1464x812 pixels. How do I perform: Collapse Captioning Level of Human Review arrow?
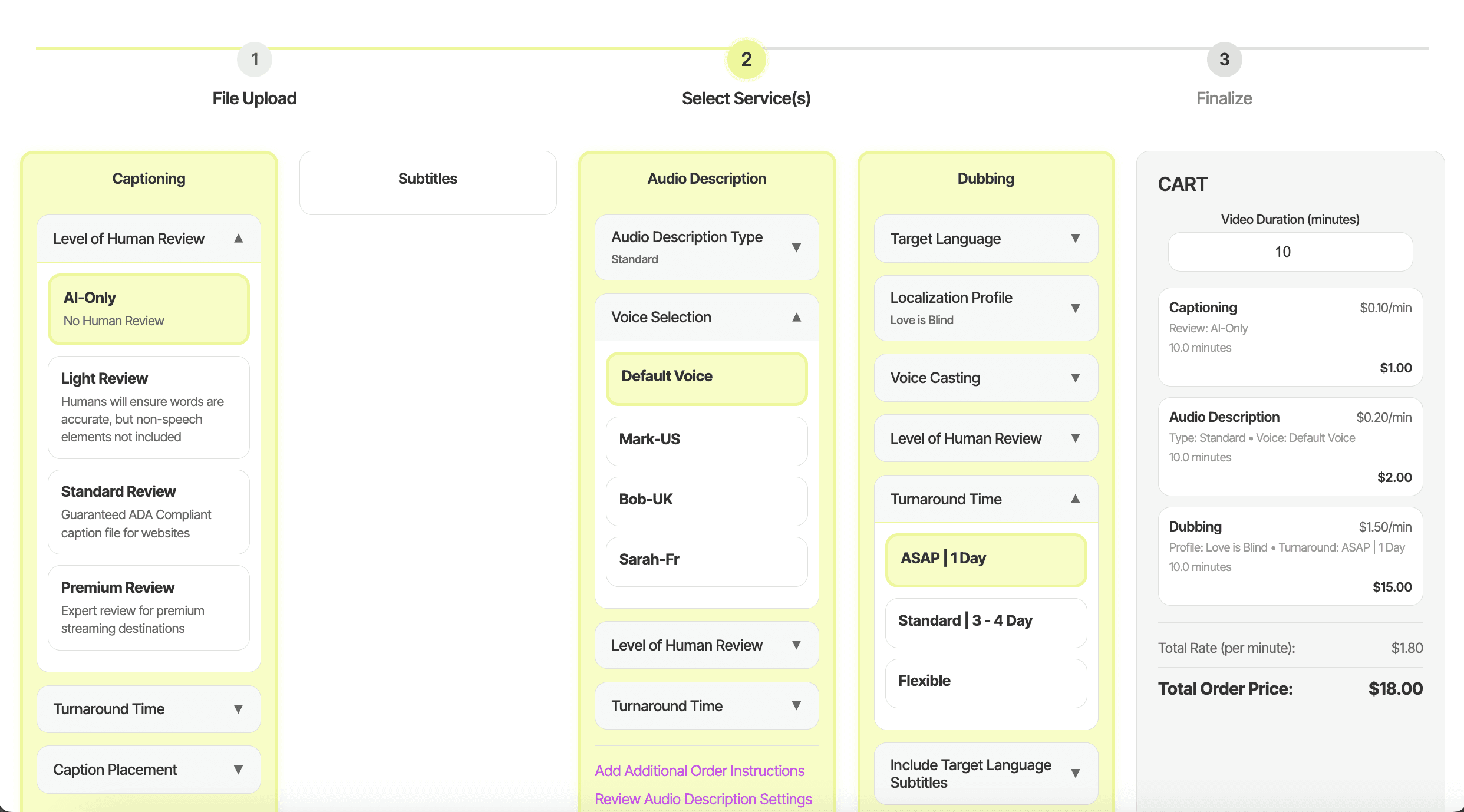pyautogui.click(x=238, y=239)
